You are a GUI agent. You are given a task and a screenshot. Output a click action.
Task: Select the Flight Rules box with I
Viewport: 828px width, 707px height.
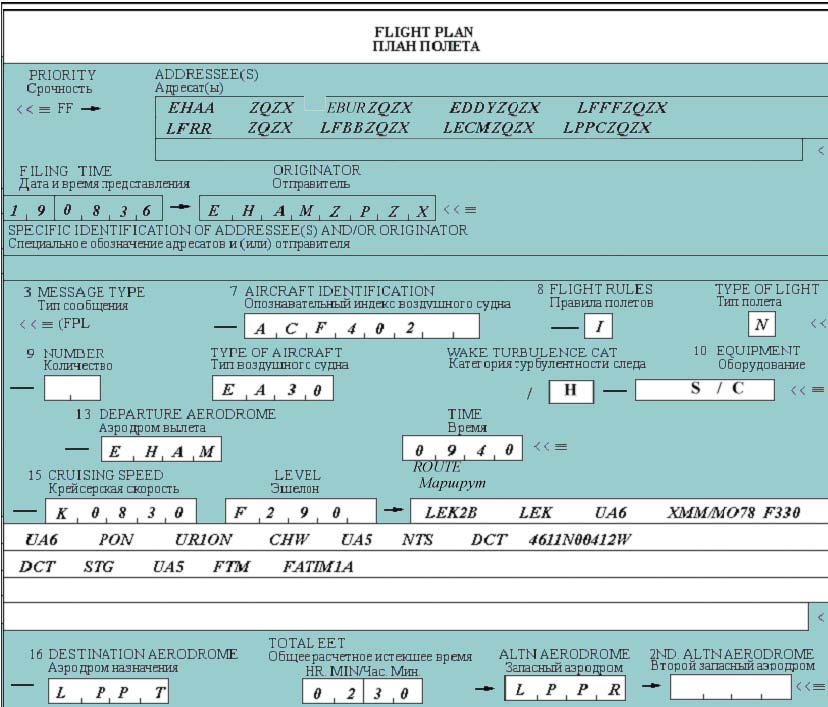(x=598, y=326)
